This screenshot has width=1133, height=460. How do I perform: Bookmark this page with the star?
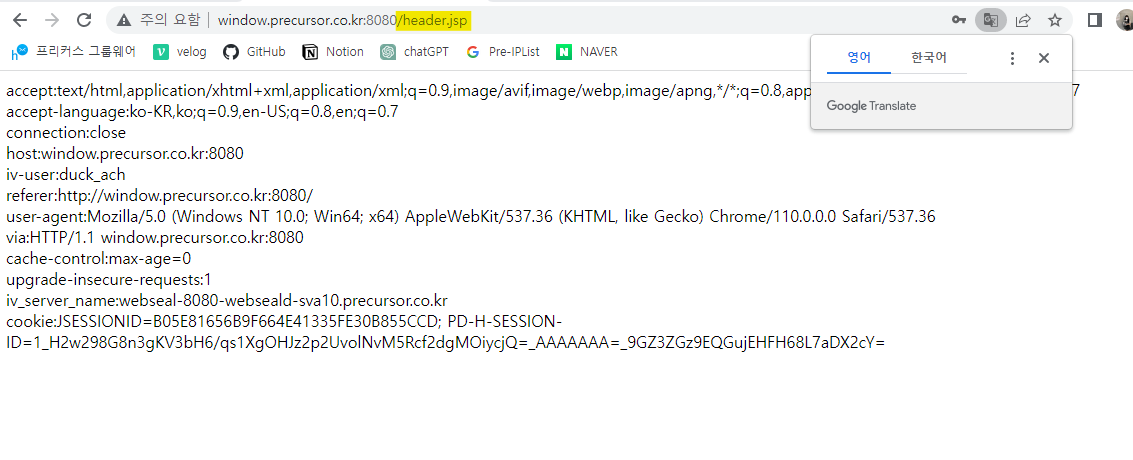pos(1055,20)
